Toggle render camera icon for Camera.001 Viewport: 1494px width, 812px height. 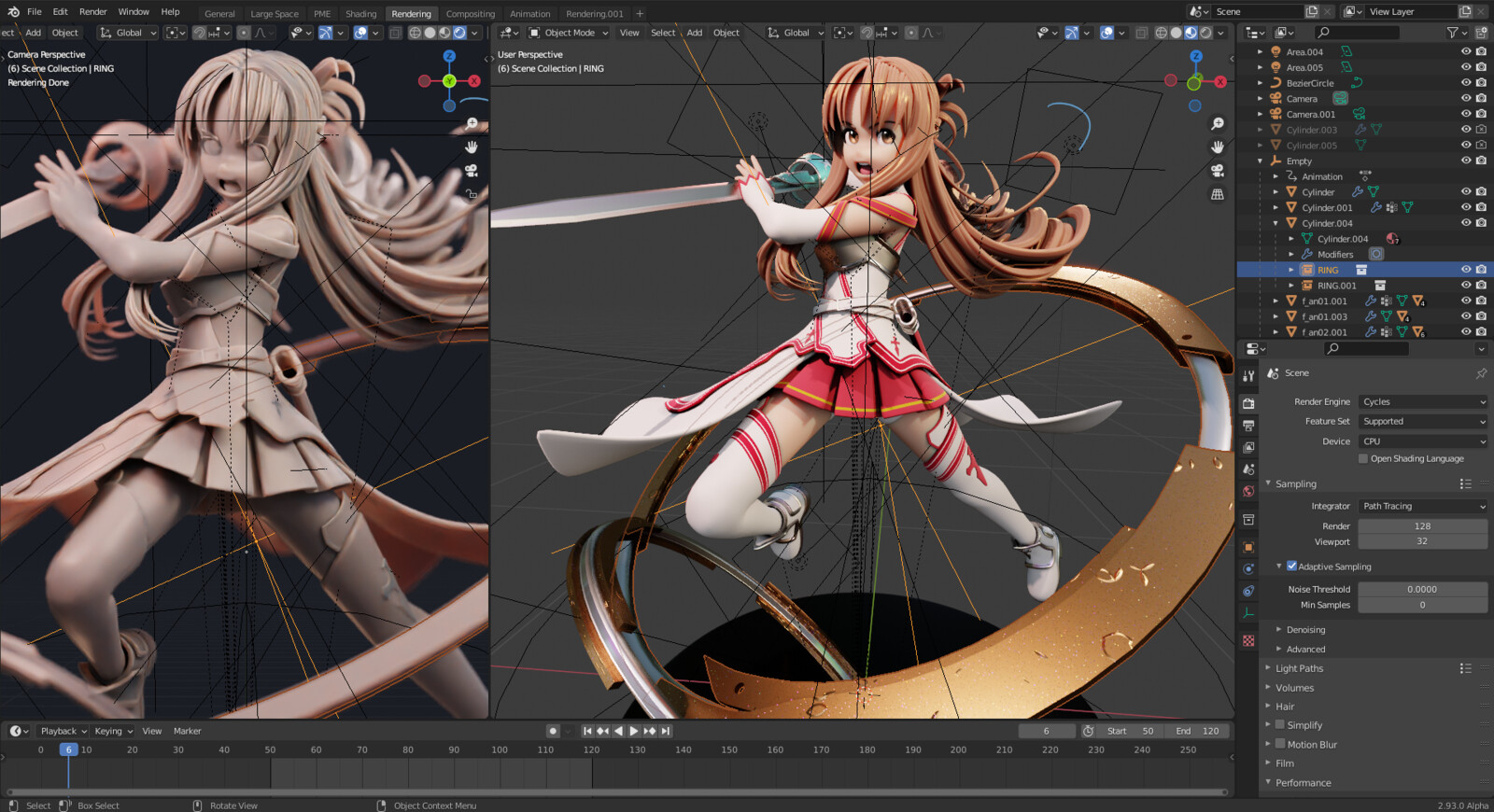click(x=1481, y=114)
